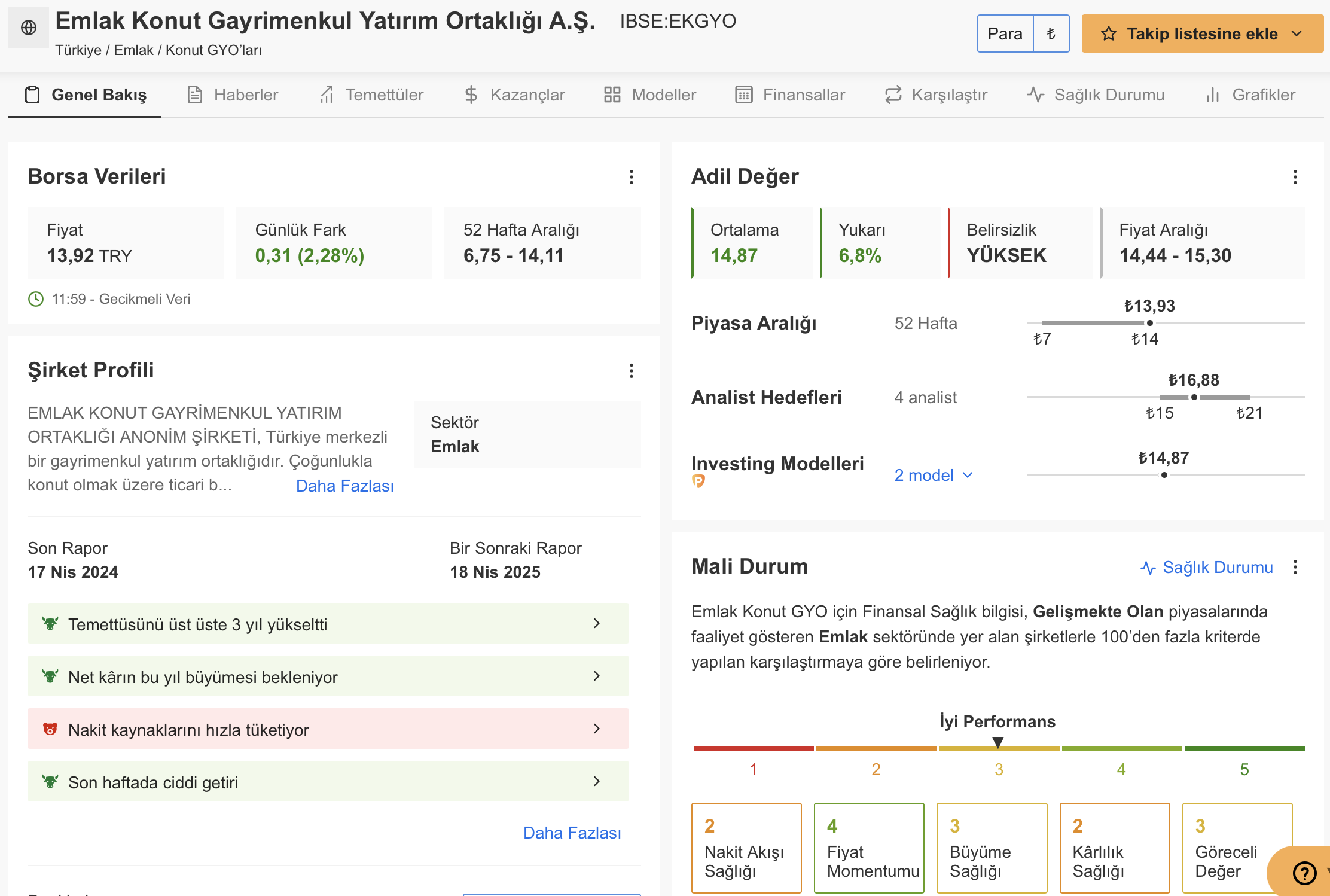The height and width of the screenshot is (896, 1330).
Task: Click the Fiyat value 13,92 TRY
Action: click(89, 255)
